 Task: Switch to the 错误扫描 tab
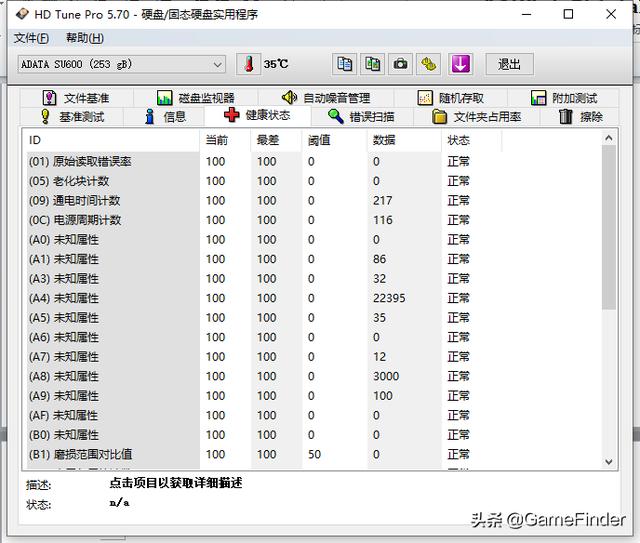[x=362, y=117]
